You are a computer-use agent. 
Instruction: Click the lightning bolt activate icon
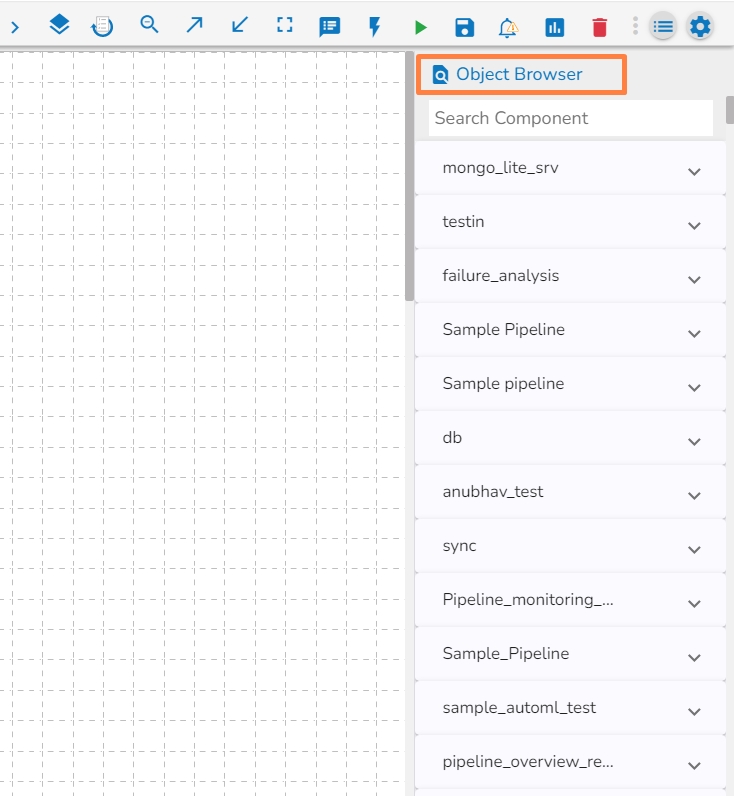coord(374,27)
